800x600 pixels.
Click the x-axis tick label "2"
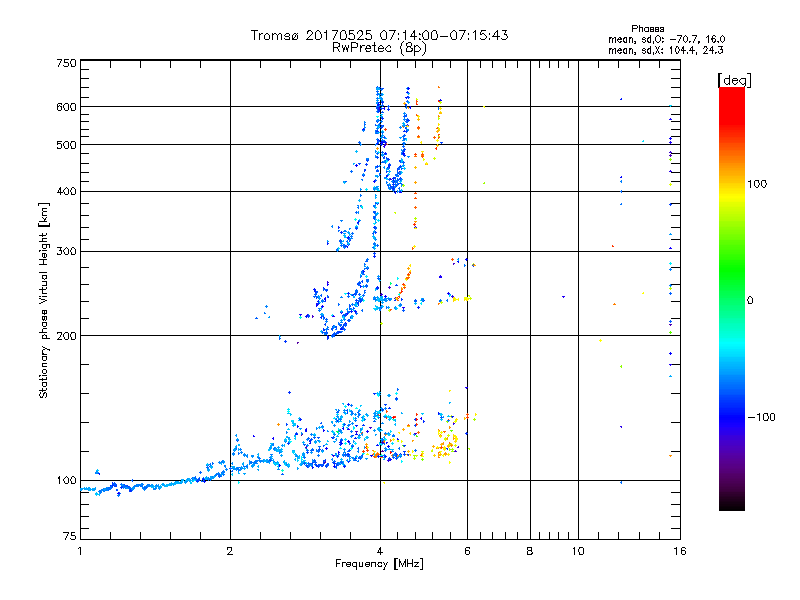coord(230,551)
